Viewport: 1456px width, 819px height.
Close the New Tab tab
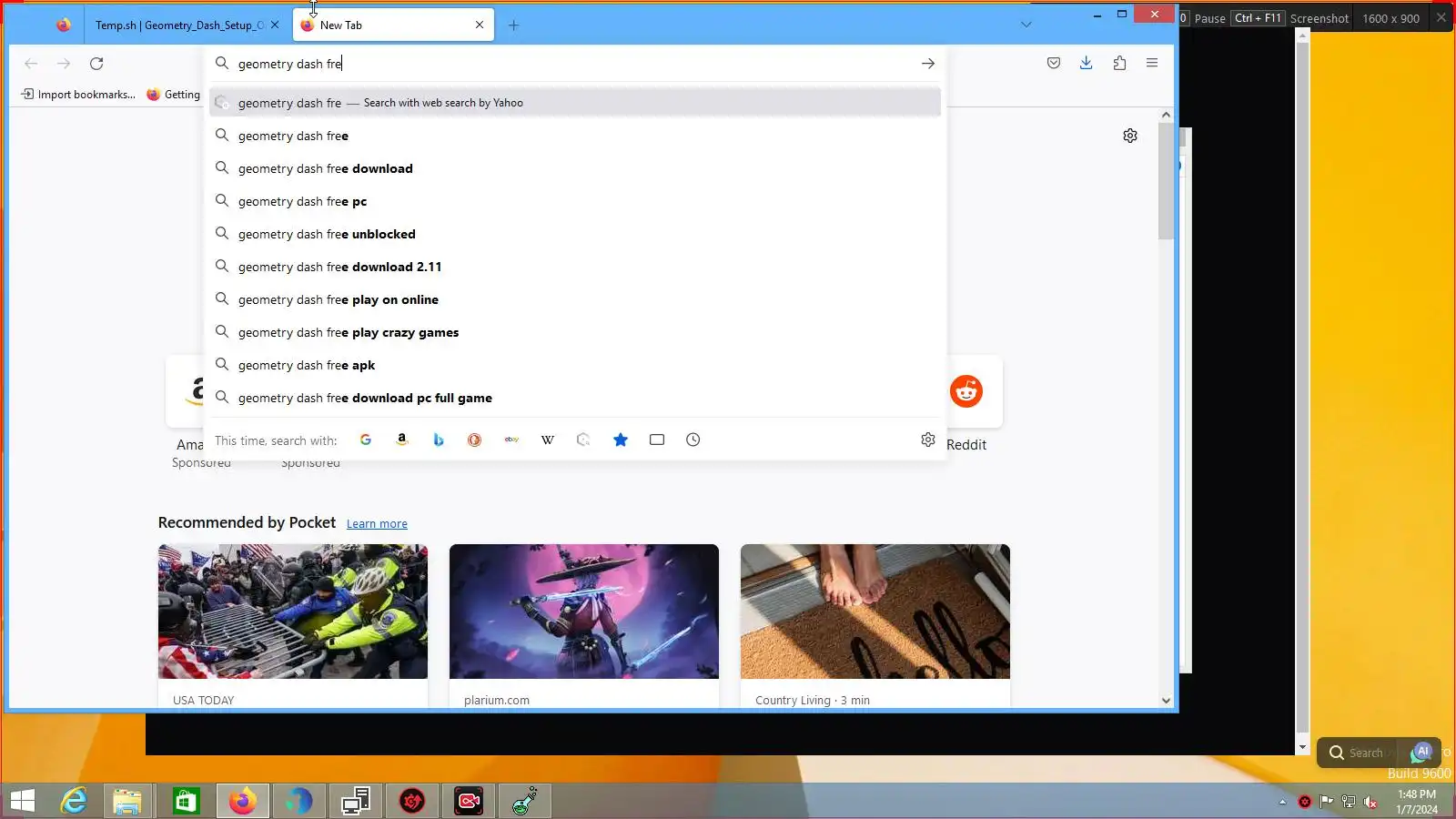(480, 25)
